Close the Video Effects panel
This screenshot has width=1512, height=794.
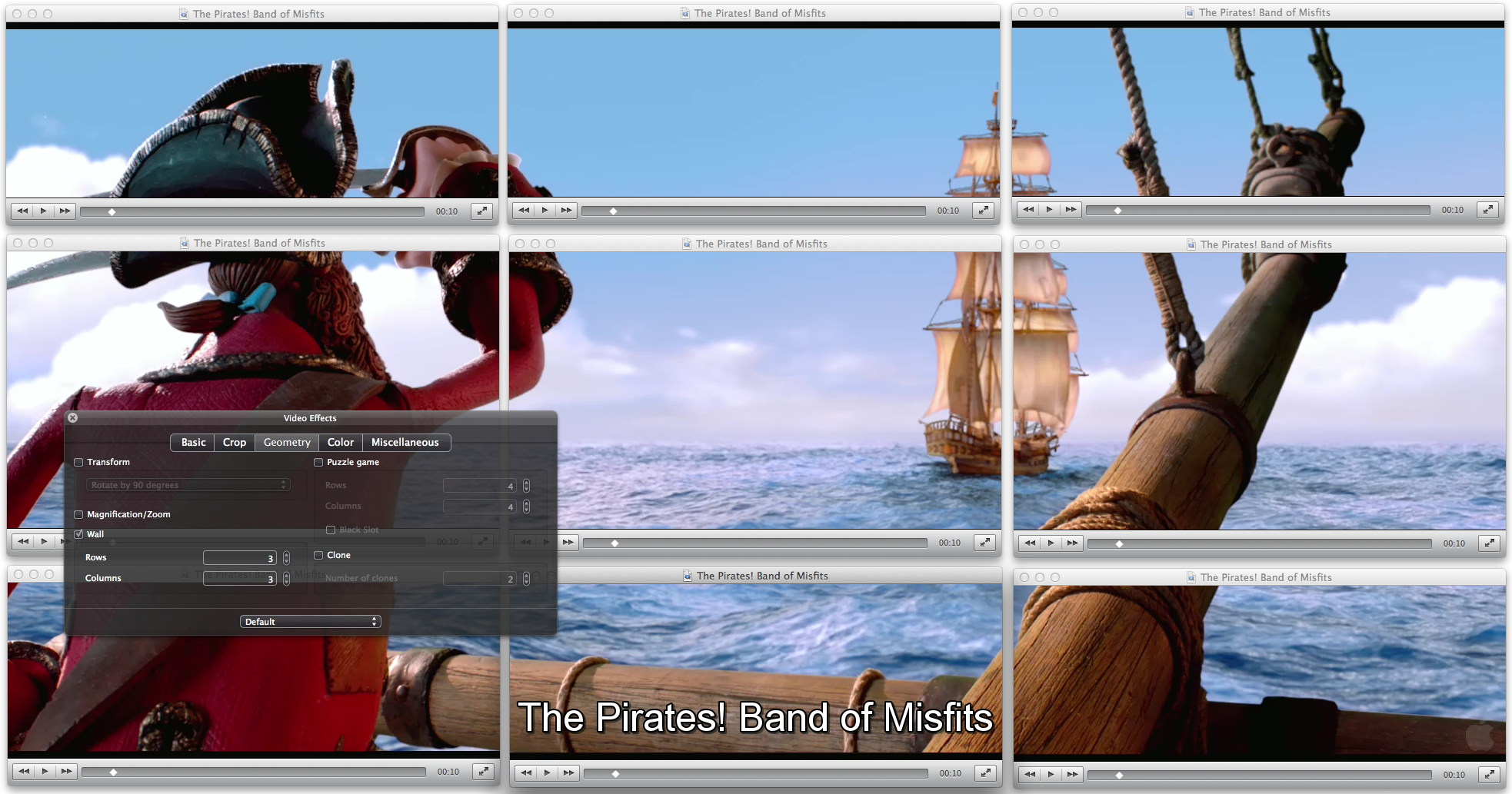pyautogui.click(x=72, y=418)
